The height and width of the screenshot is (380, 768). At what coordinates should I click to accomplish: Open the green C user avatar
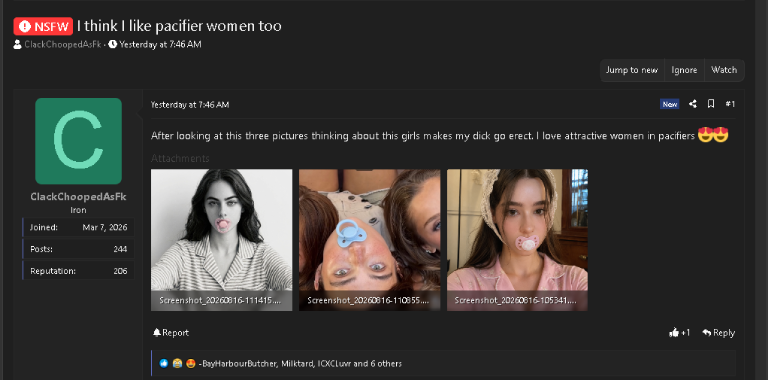pyautogui.click(x=78, y=141)
